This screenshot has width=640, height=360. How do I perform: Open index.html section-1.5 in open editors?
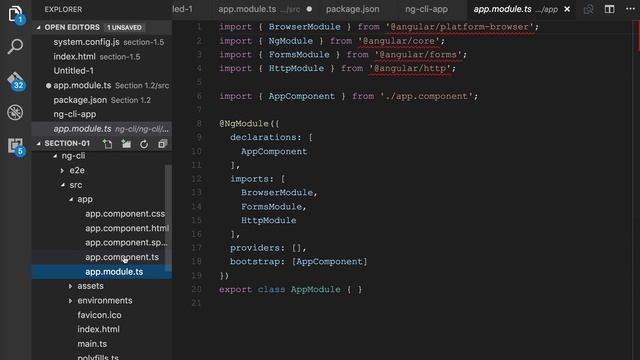click(x=102, y=57)
